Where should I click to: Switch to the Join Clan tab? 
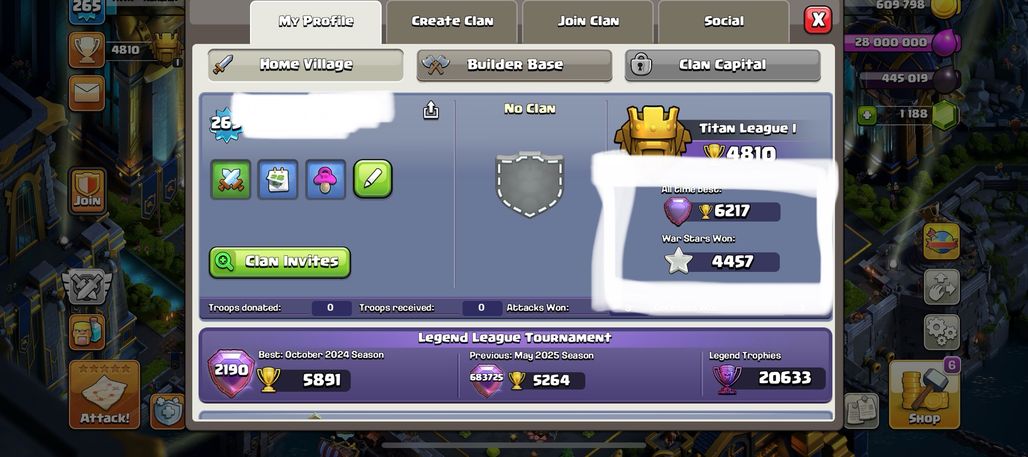(x=588, y=22)
